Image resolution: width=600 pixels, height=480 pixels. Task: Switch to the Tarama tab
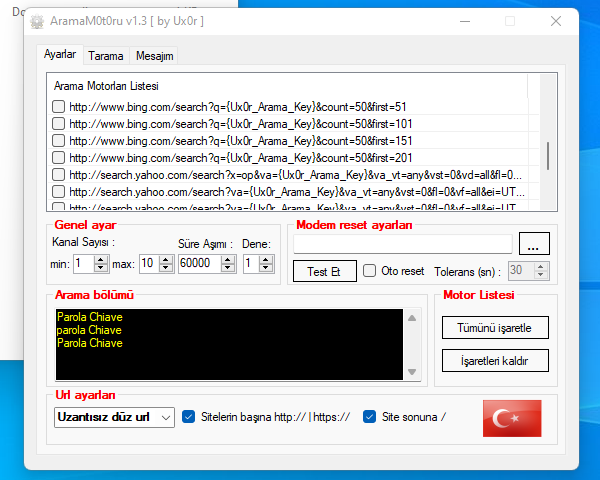pyautogui.click(x=105, y=56)
